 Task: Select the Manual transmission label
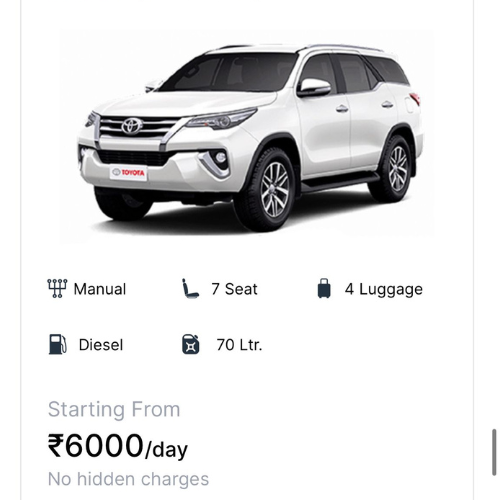100,289
